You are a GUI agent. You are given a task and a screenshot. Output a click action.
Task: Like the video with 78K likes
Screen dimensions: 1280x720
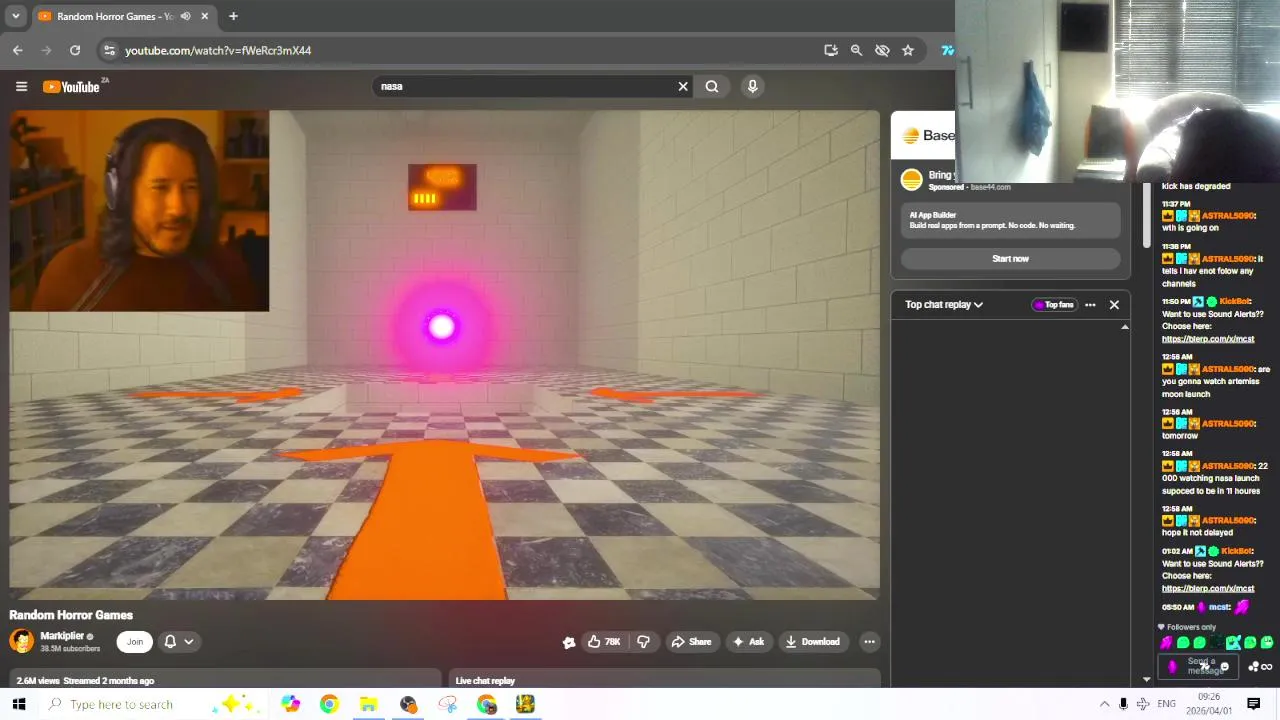[x=604, y=642]
